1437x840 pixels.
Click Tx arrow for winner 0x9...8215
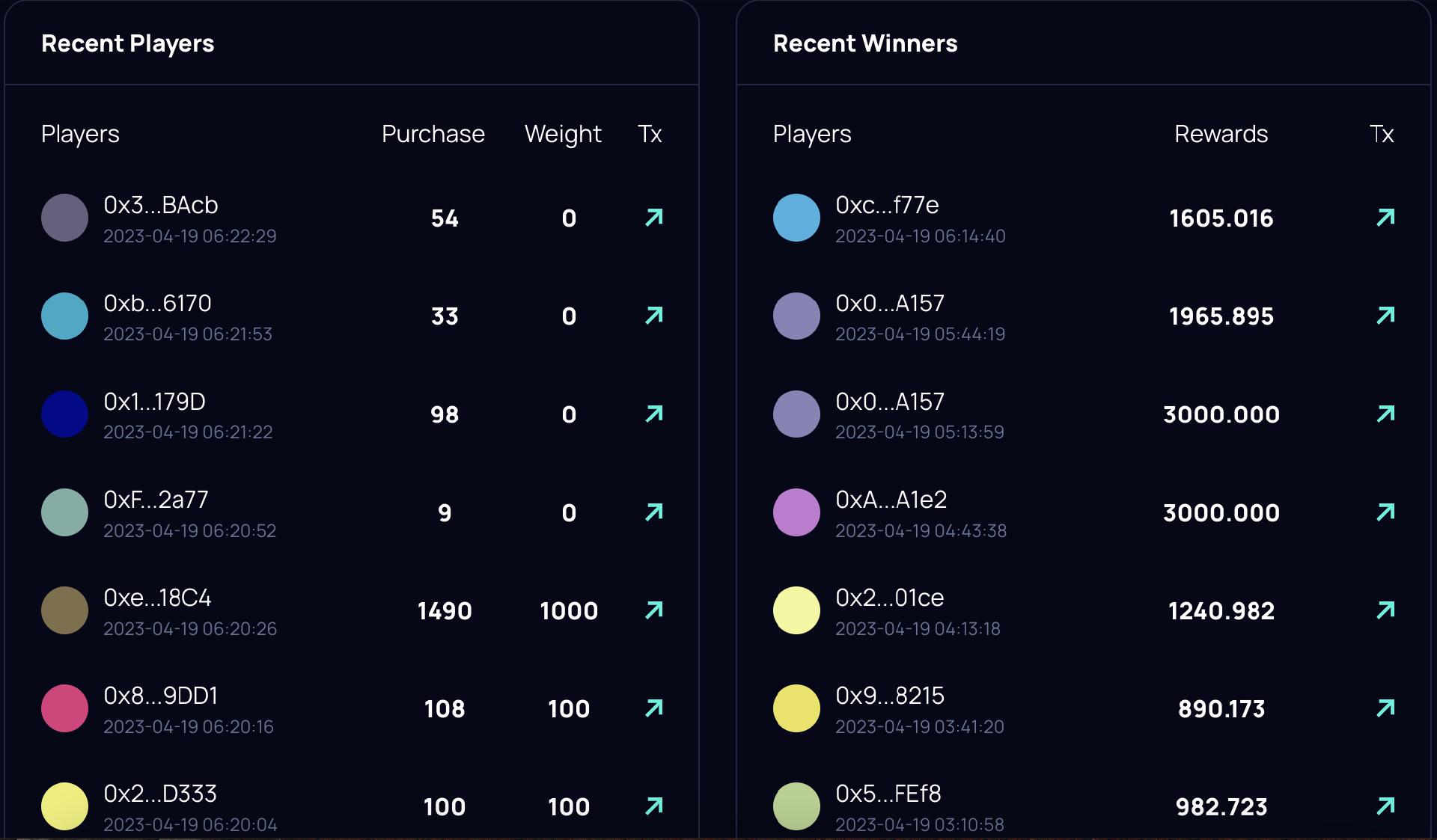[x=1385, y=708]
